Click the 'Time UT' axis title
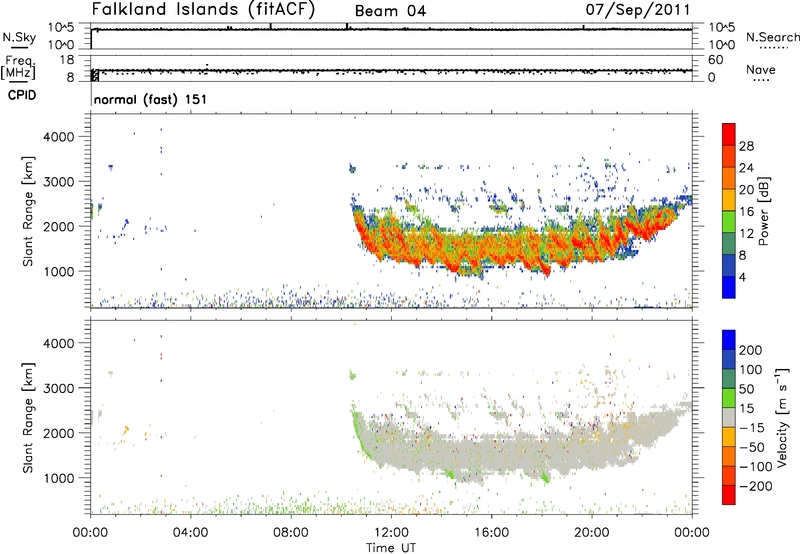800x554 pixels. [391, 548]
